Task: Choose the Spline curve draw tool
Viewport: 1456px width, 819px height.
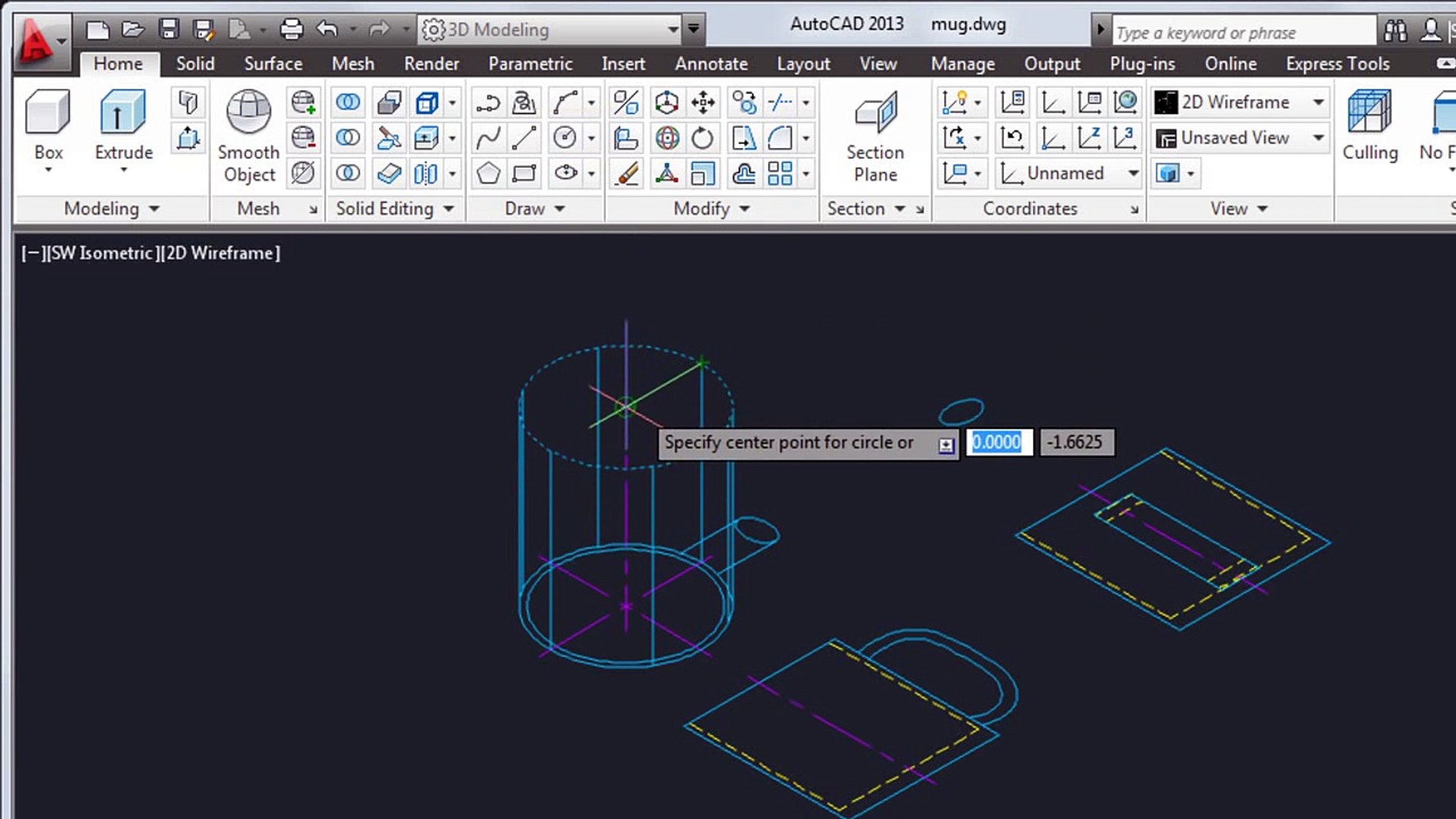Action: [488, 138]
